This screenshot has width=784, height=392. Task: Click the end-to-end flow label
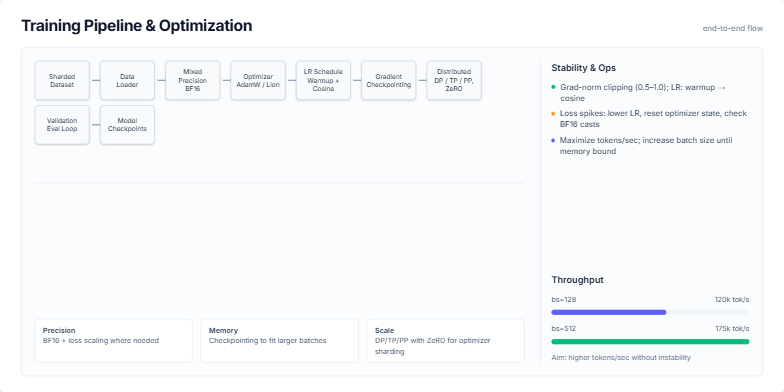(732, 28)
